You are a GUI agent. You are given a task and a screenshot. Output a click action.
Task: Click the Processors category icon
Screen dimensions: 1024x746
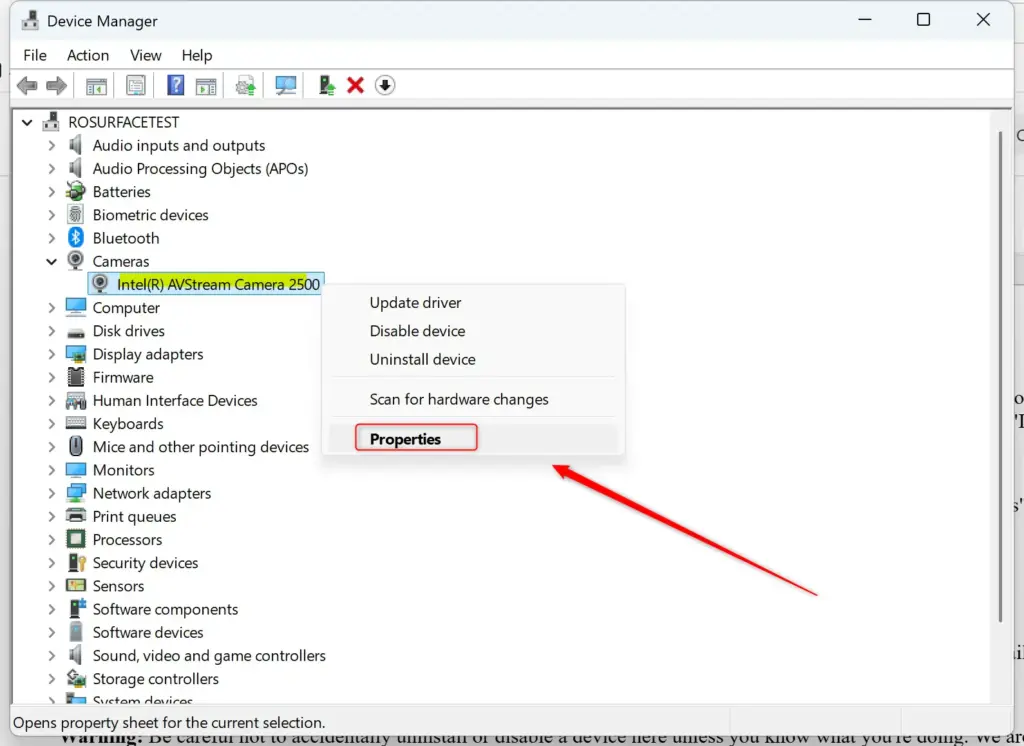tap(76, 539)
